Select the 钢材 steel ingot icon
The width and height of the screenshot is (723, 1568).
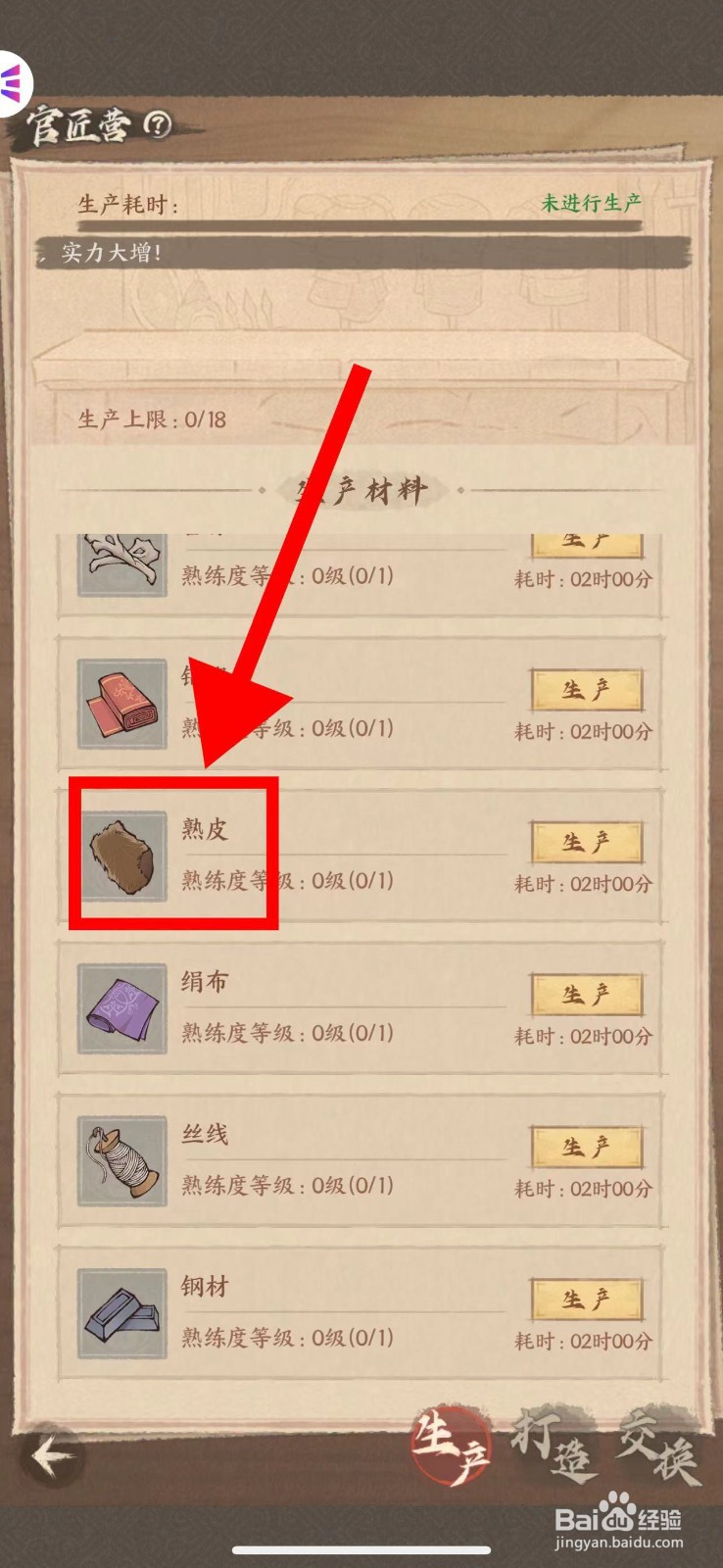click(122, 1313)
